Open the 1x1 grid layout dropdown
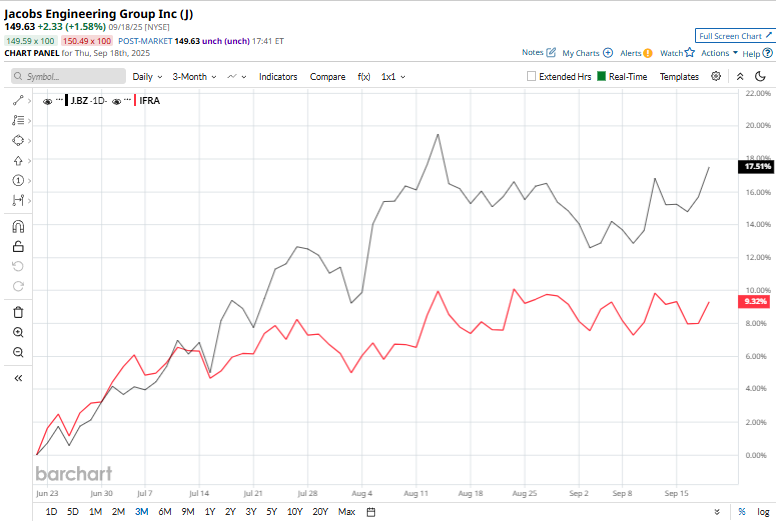 (x=393, y=77)
